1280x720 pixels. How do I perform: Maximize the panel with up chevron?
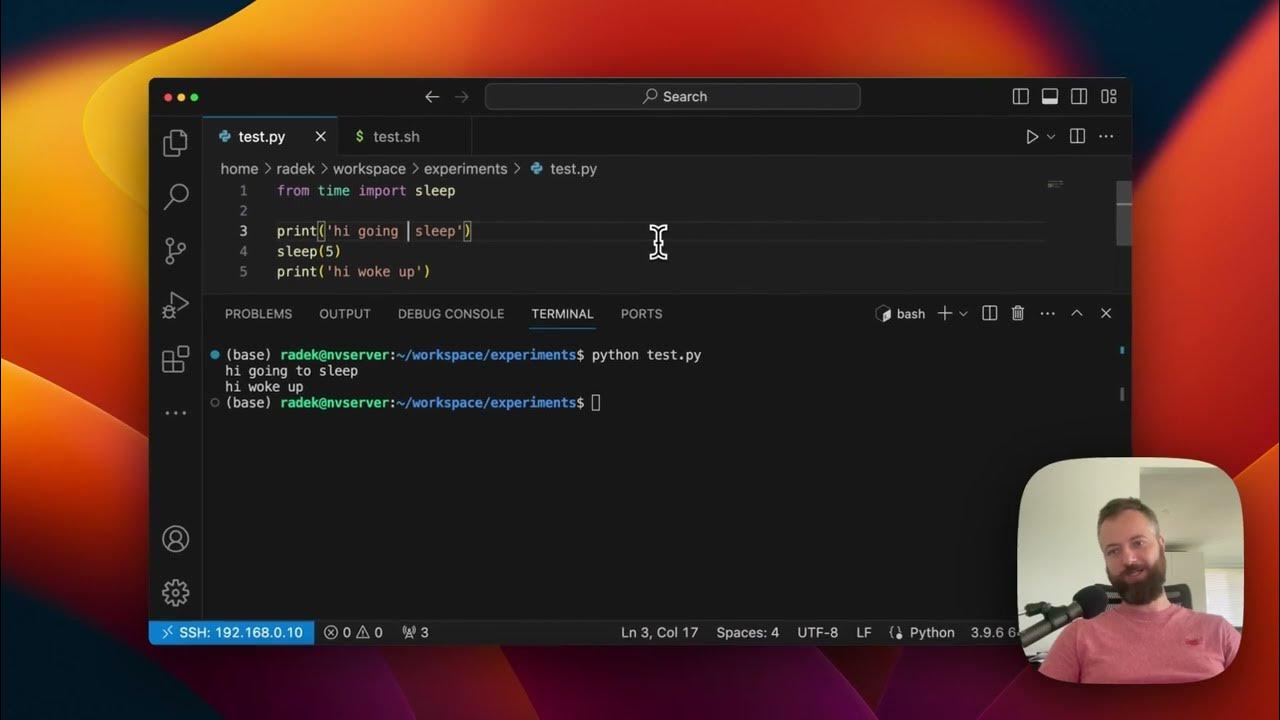pyautogui.click(x=1077, y=314)
